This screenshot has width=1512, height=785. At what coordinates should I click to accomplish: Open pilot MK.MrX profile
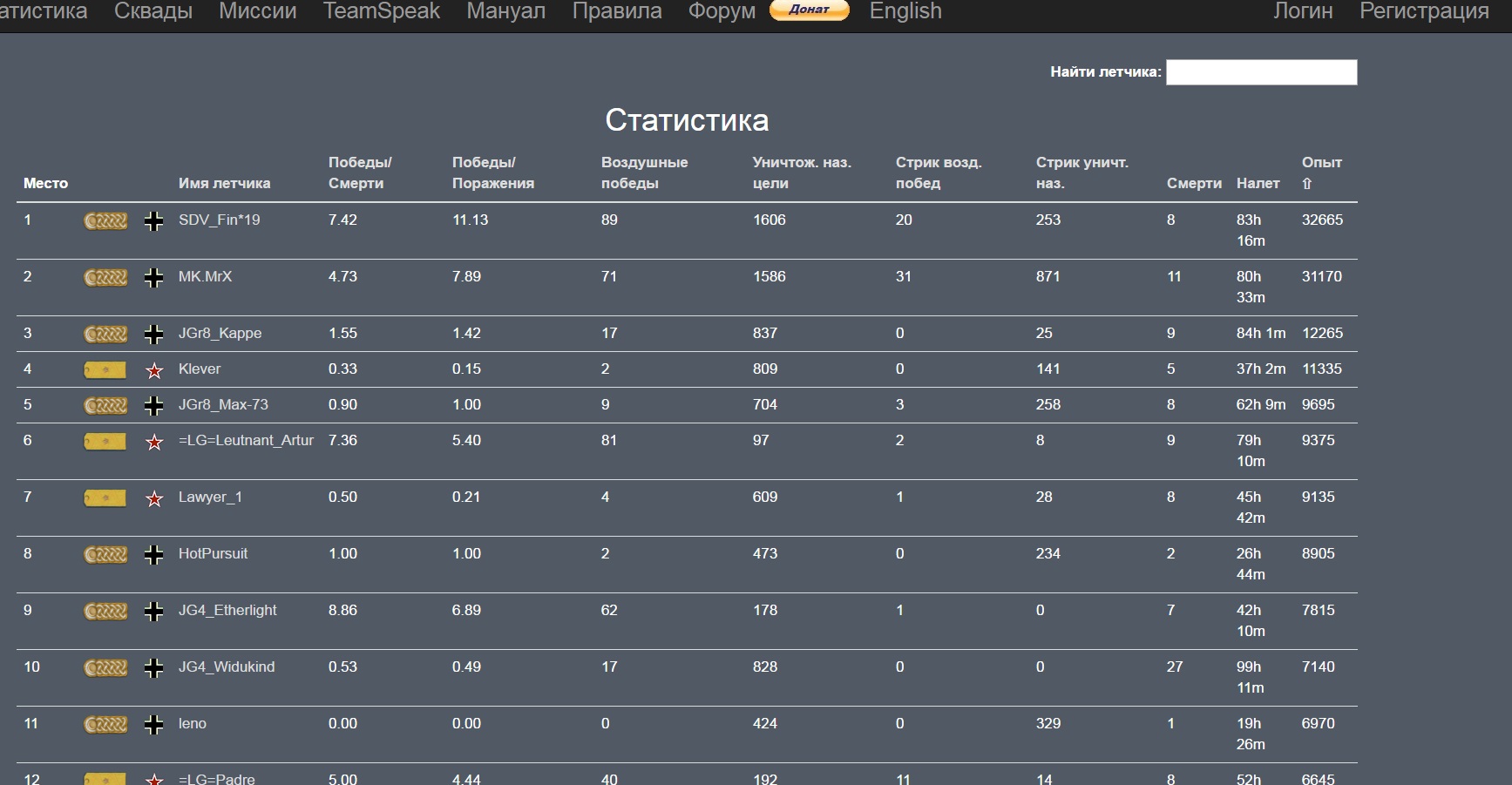[206, 277]
